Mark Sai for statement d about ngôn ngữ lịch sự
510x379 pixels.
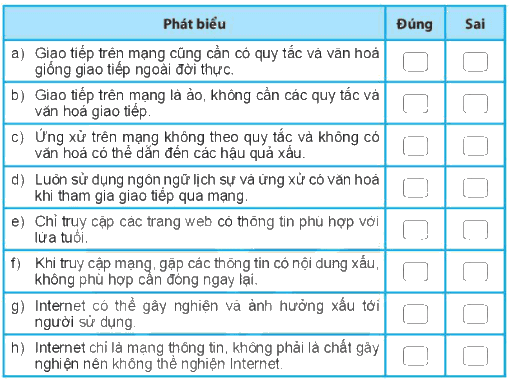[x=475, y=188]
